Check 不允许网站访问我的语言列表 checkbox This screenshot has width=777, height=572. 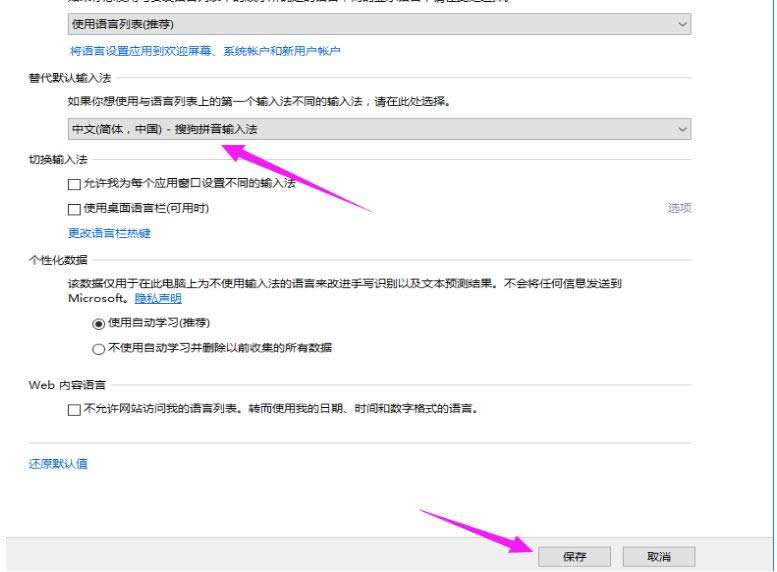[x=74, y=409]
